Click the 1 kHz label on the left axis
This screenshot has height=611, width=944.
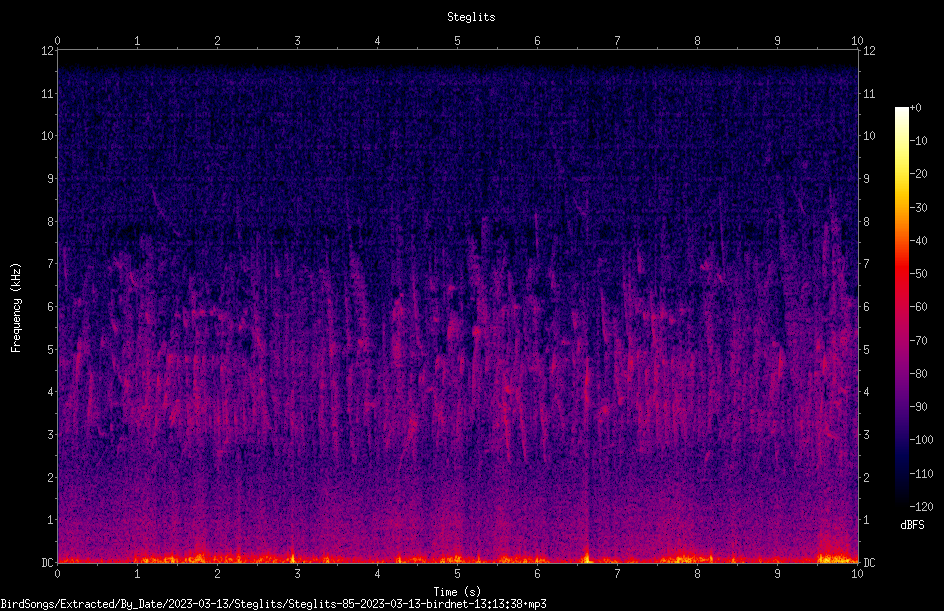tap(51, 520)
